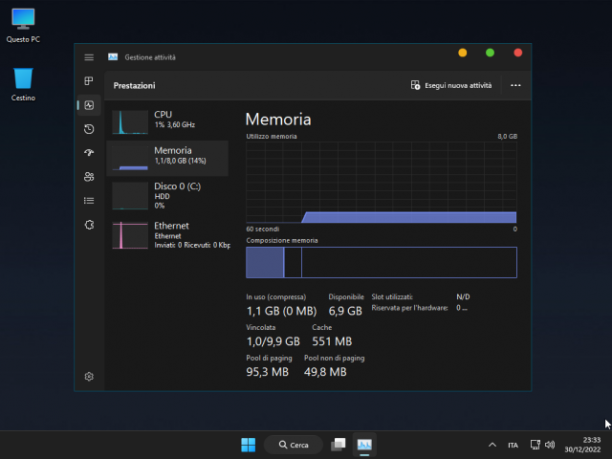Click the 8,0 GB total memory label
Viewport: 612px width, 459px height.
tap(507, 136)
